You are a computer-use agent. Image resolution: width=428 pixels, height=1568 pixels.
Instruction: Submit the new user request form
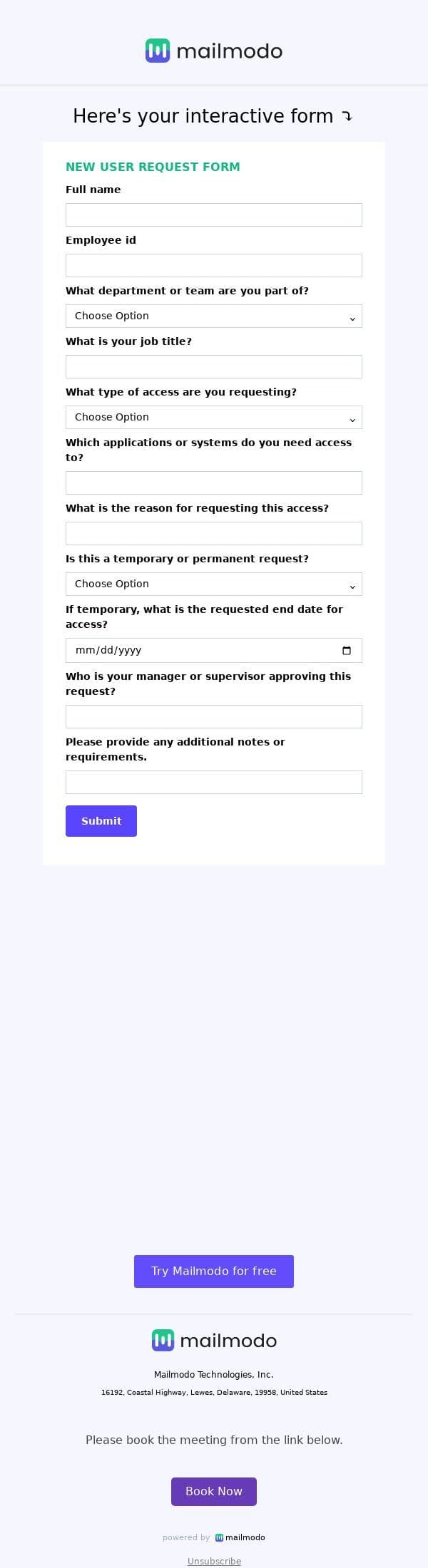click(101, 821)
